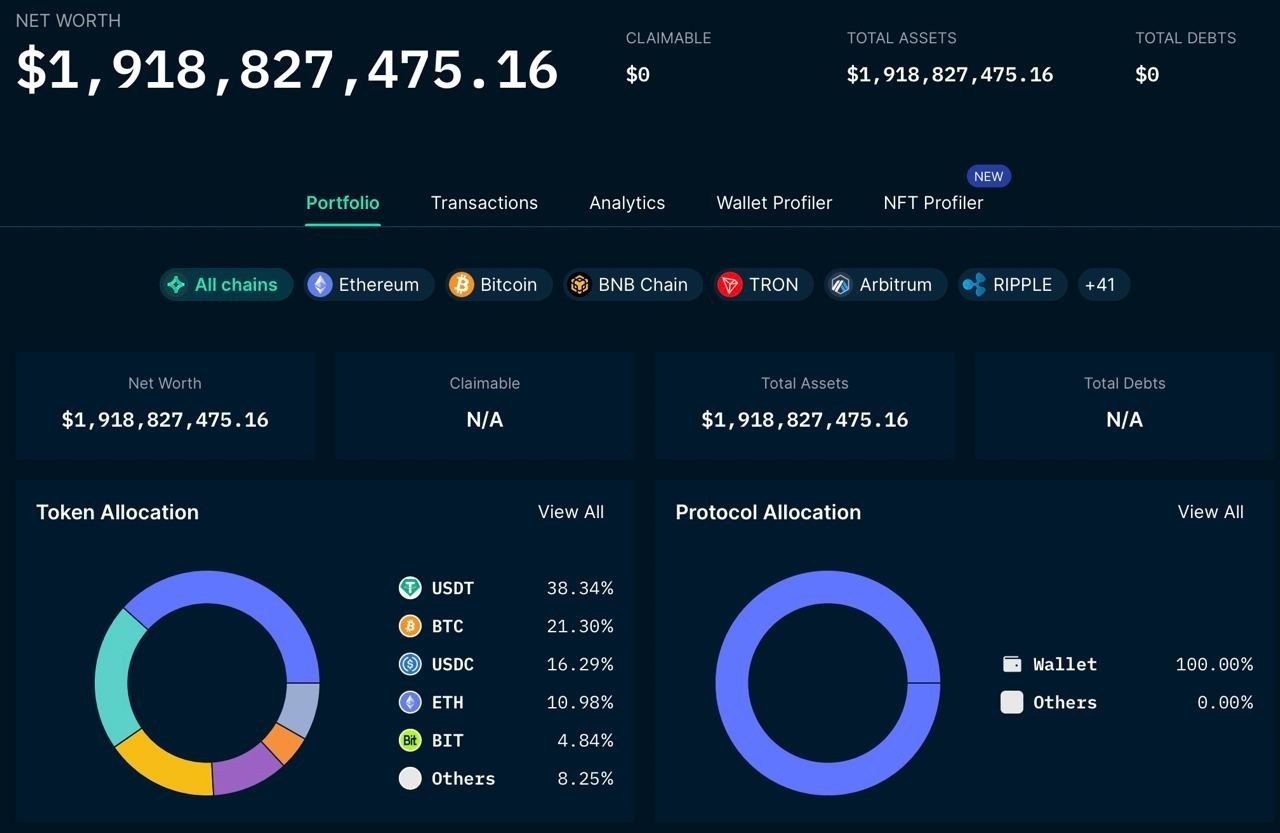The image size is (1280, 833).
Task: Click the USDT token icon in legend
Action: coord(410,588)
